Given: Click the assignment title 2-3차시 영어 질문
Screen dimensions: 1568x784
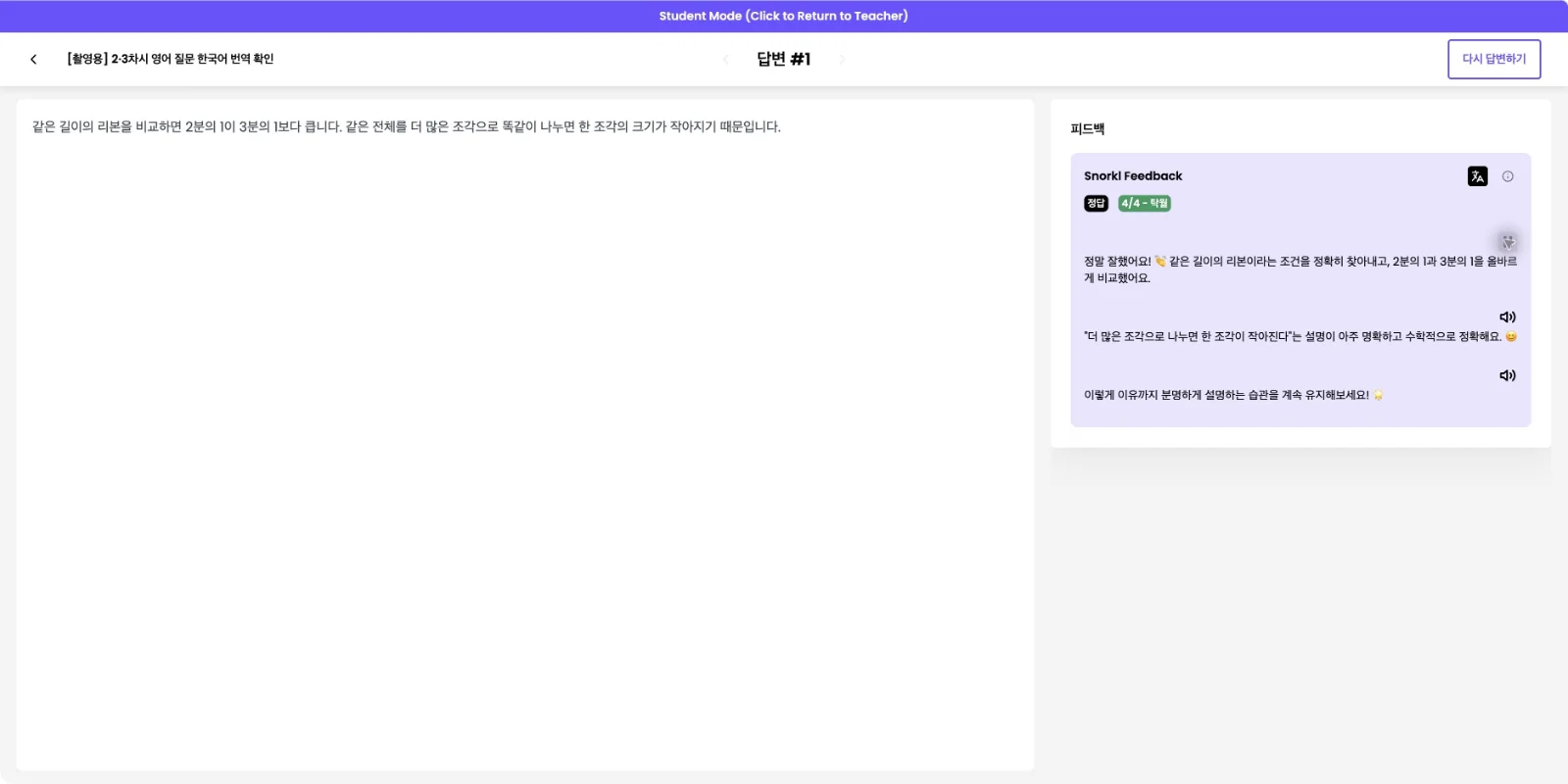Looking at the screenshot, I should coord(171,59).
